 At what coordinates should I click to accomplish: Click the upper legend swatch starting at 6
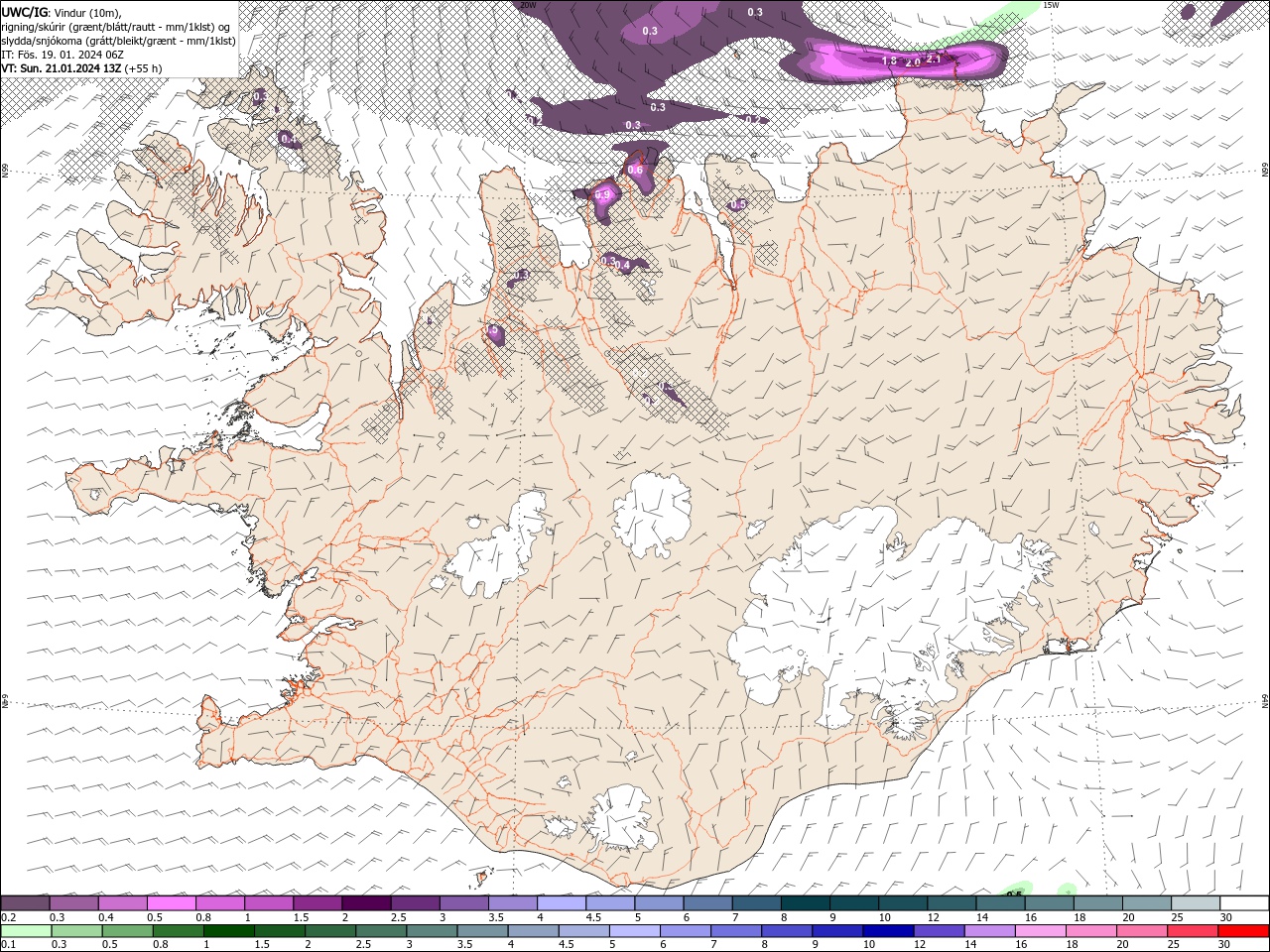[707, 903]
